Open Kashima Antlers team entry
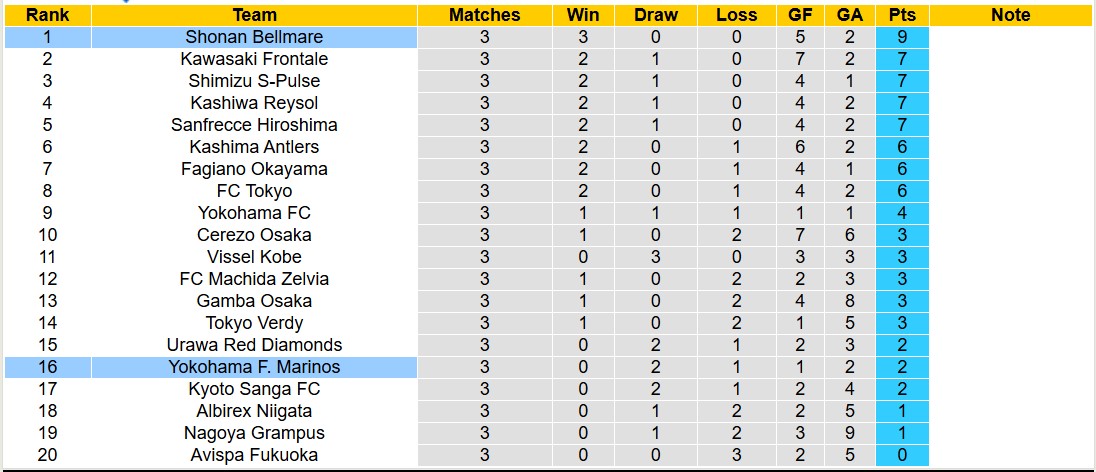Screen dimensions: 1096x472 [x=254, y=147]
